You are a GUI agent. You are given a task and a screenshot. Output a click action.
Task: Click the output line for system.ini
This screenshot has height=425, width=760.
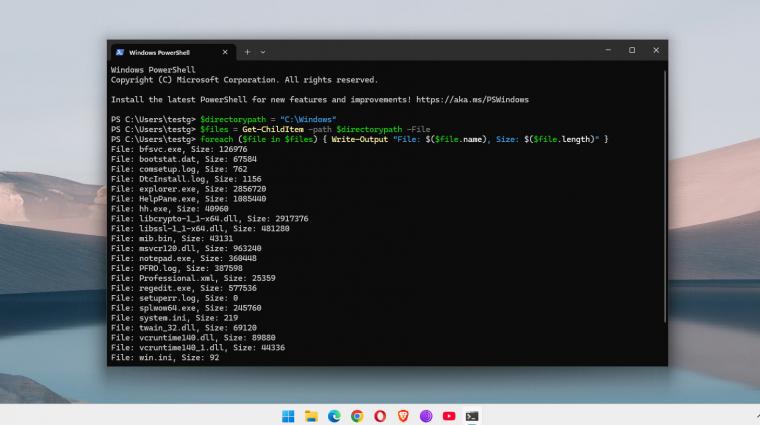point(174,318)
